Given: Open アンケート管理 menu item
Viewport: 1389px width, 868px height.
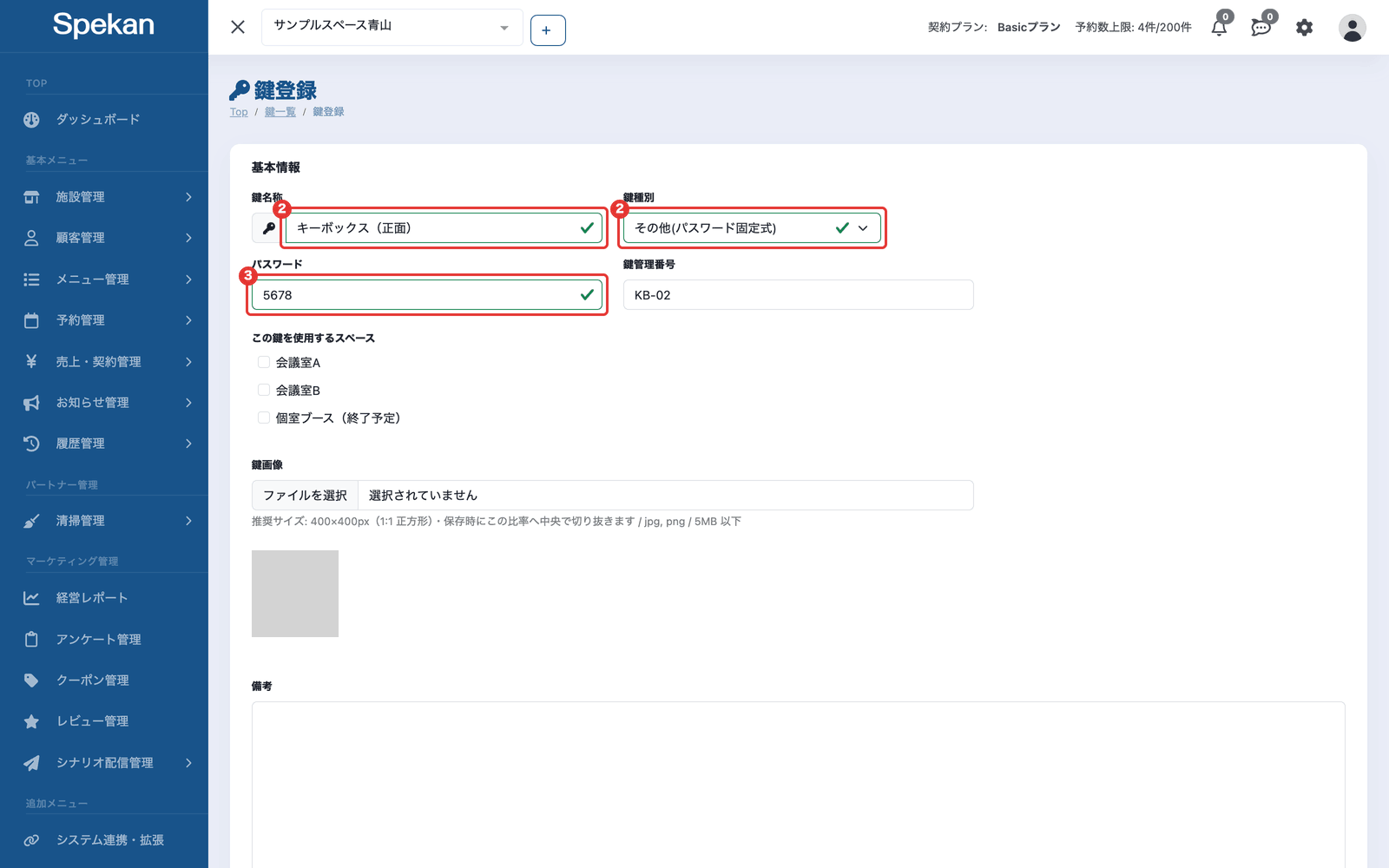Looking at the screenshot, I should point(104,639).
